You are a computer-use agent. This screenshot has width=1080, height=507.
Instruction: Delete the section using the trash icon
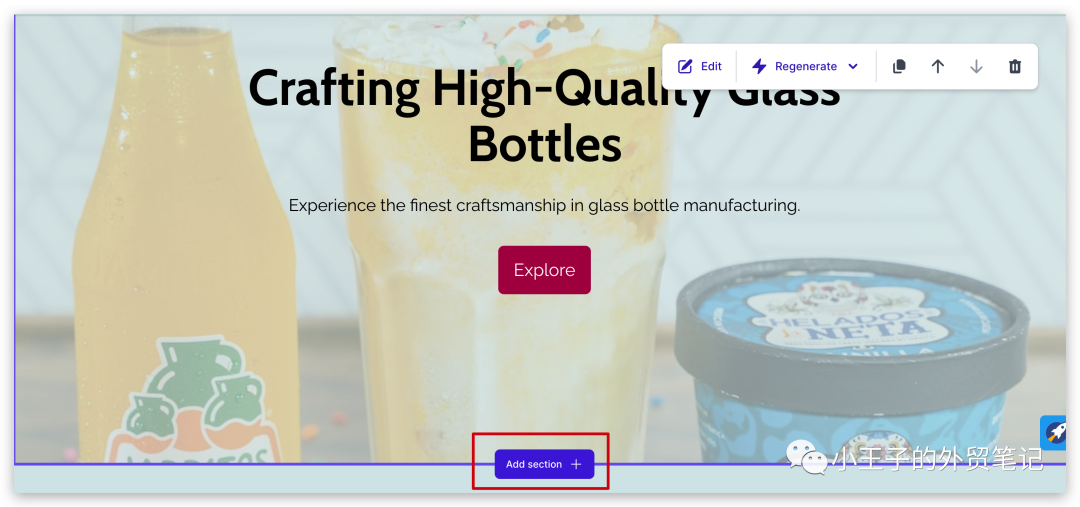click(1015, 66)
